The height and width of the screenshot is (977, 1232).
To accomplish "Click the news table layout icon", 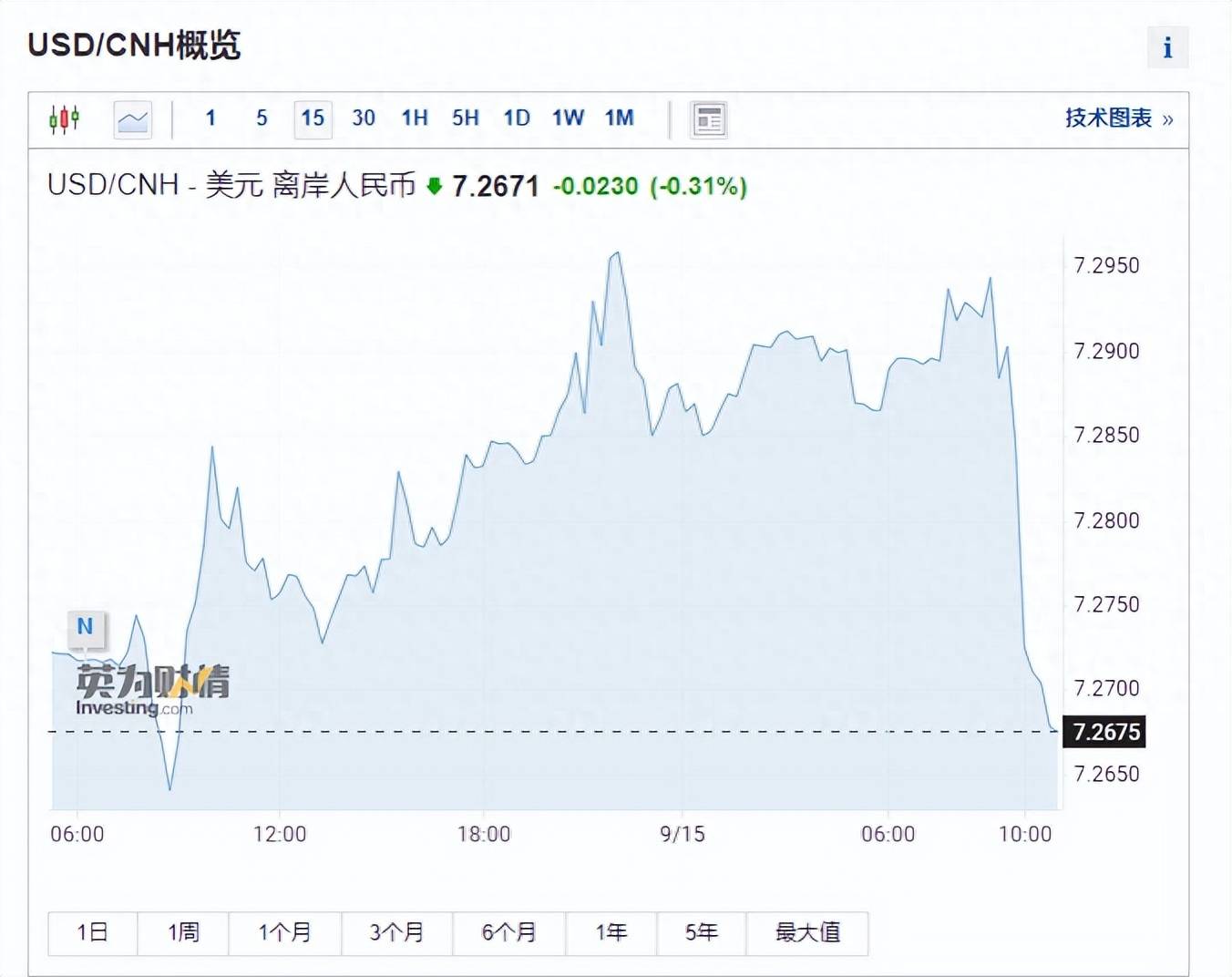I will [x=708, y=119].
